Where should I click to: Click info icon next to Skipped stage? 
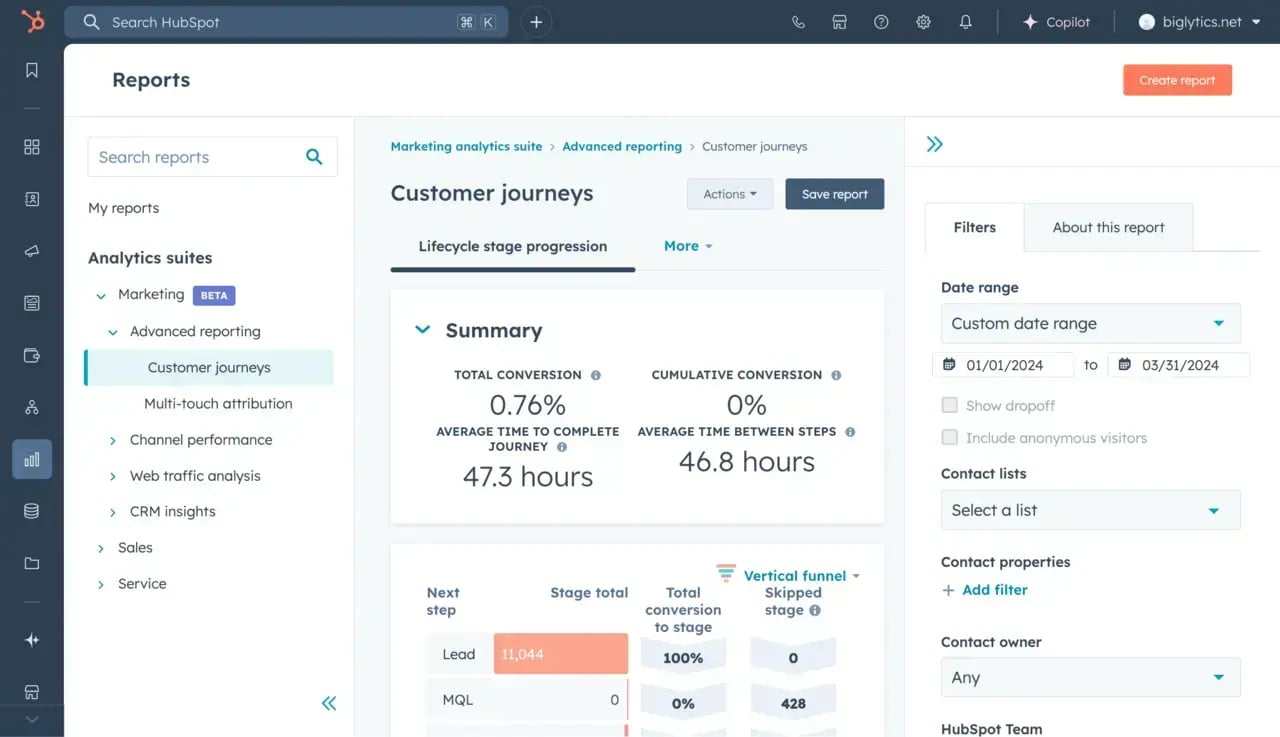pyautogui.click(x=815, y=610)
